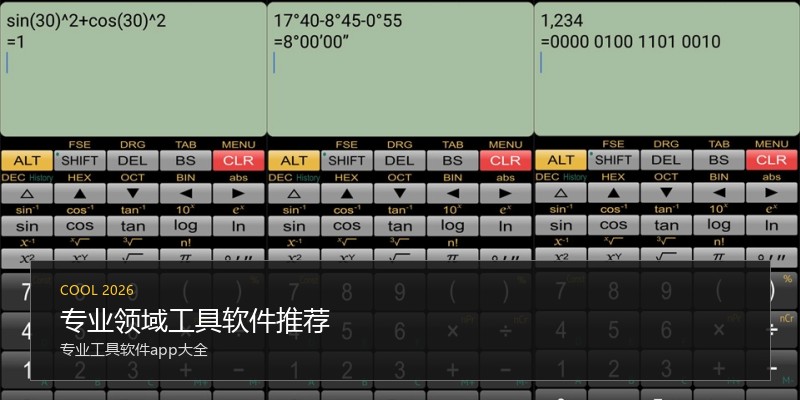Select ln key on sin(30)^2 calculator
This screenshot has width=800, height=400.
click(x=238, y=226)
